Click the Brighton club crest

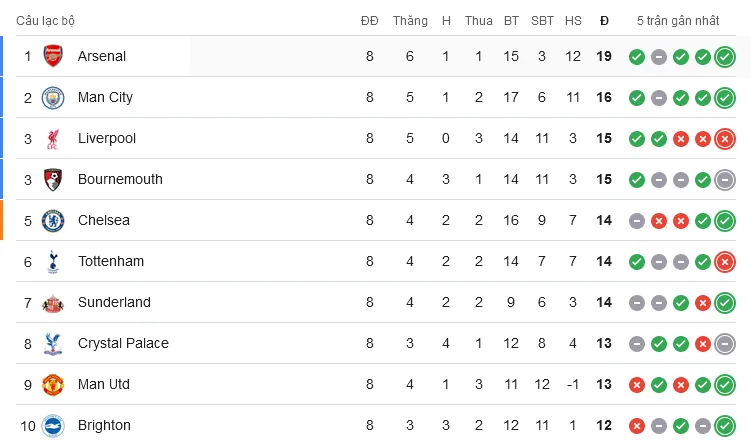[x=53, y=425]
